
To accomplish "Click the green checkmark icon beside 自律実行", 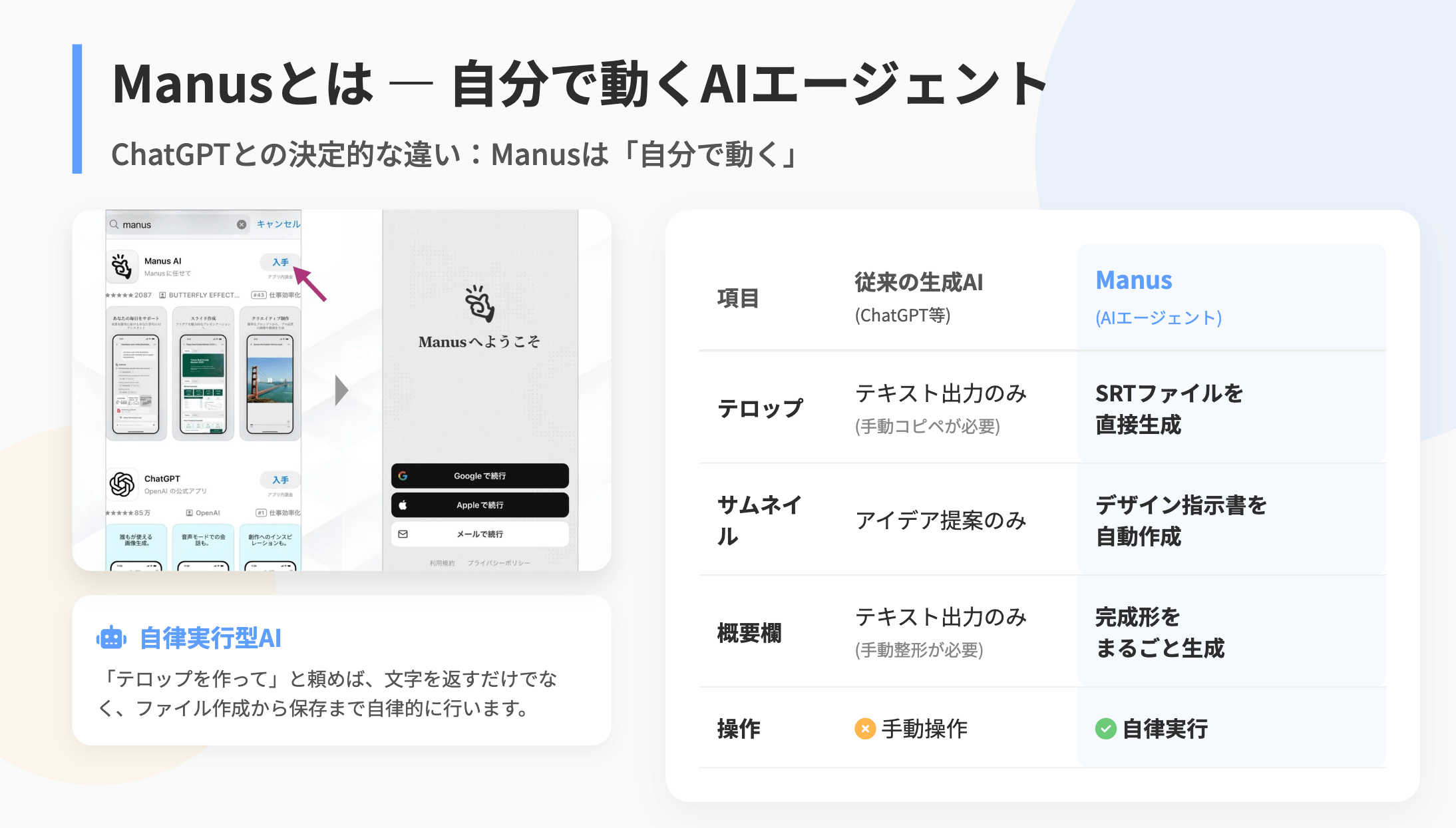I will click(x=1105, y=729).
